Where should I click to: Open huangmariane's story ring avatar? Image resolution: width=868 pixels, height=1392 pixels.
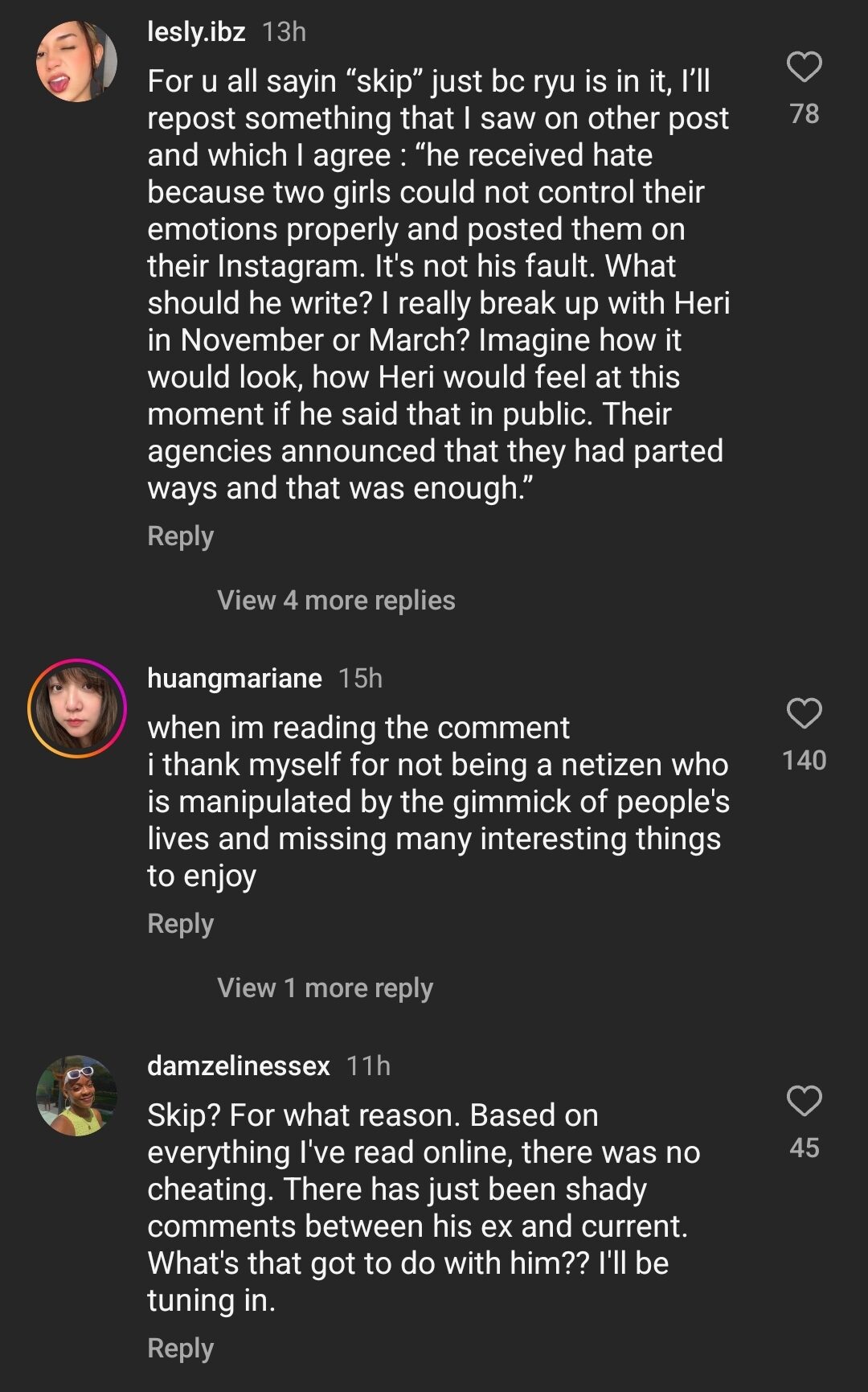coord(77,708)
